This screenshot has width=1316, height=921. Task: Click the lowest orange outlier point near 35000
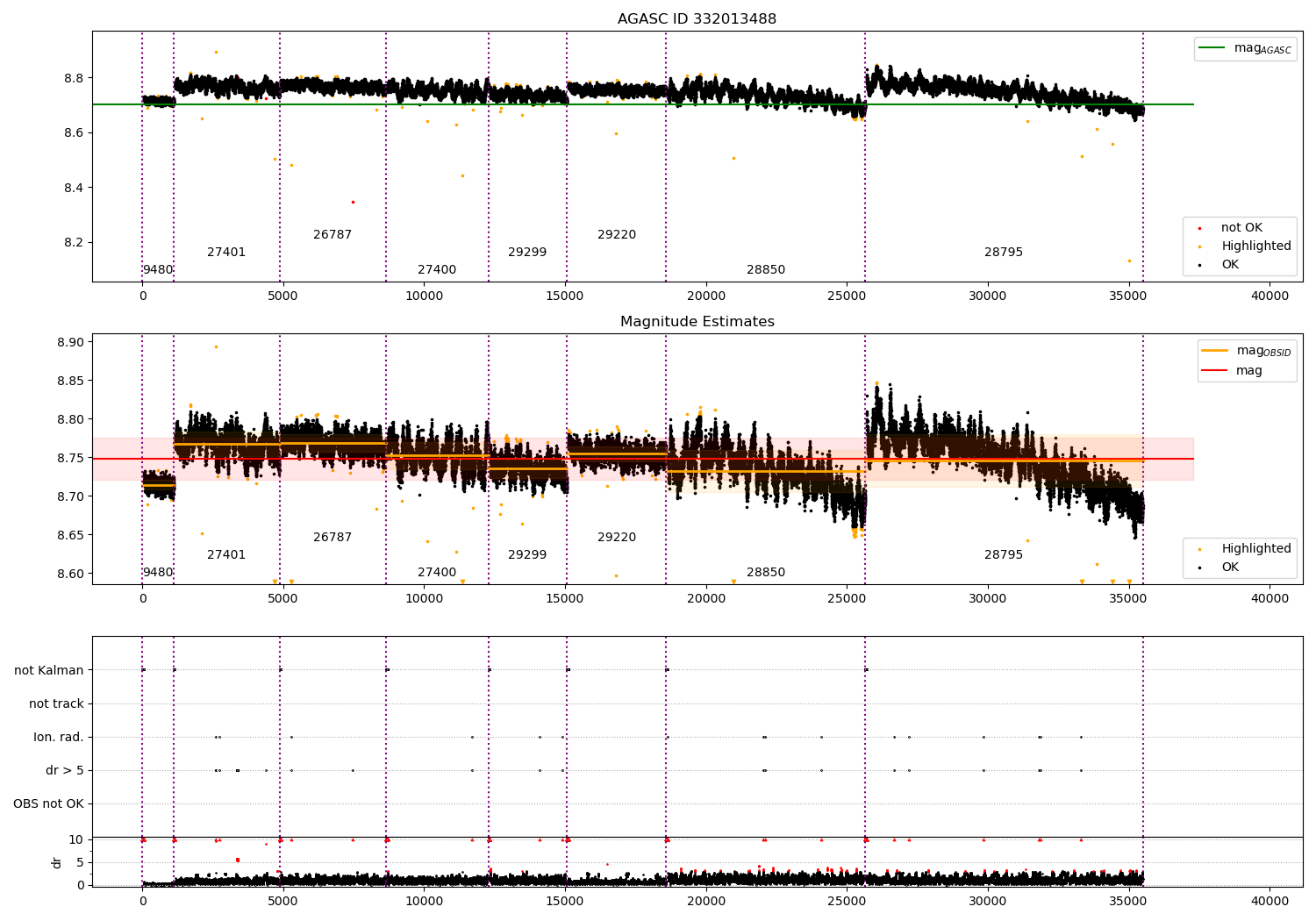point(1129,261)
